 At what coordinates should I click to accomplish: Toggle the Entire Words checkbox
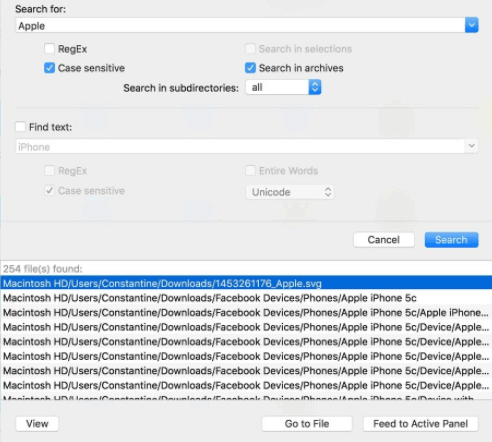pos(250,171)
